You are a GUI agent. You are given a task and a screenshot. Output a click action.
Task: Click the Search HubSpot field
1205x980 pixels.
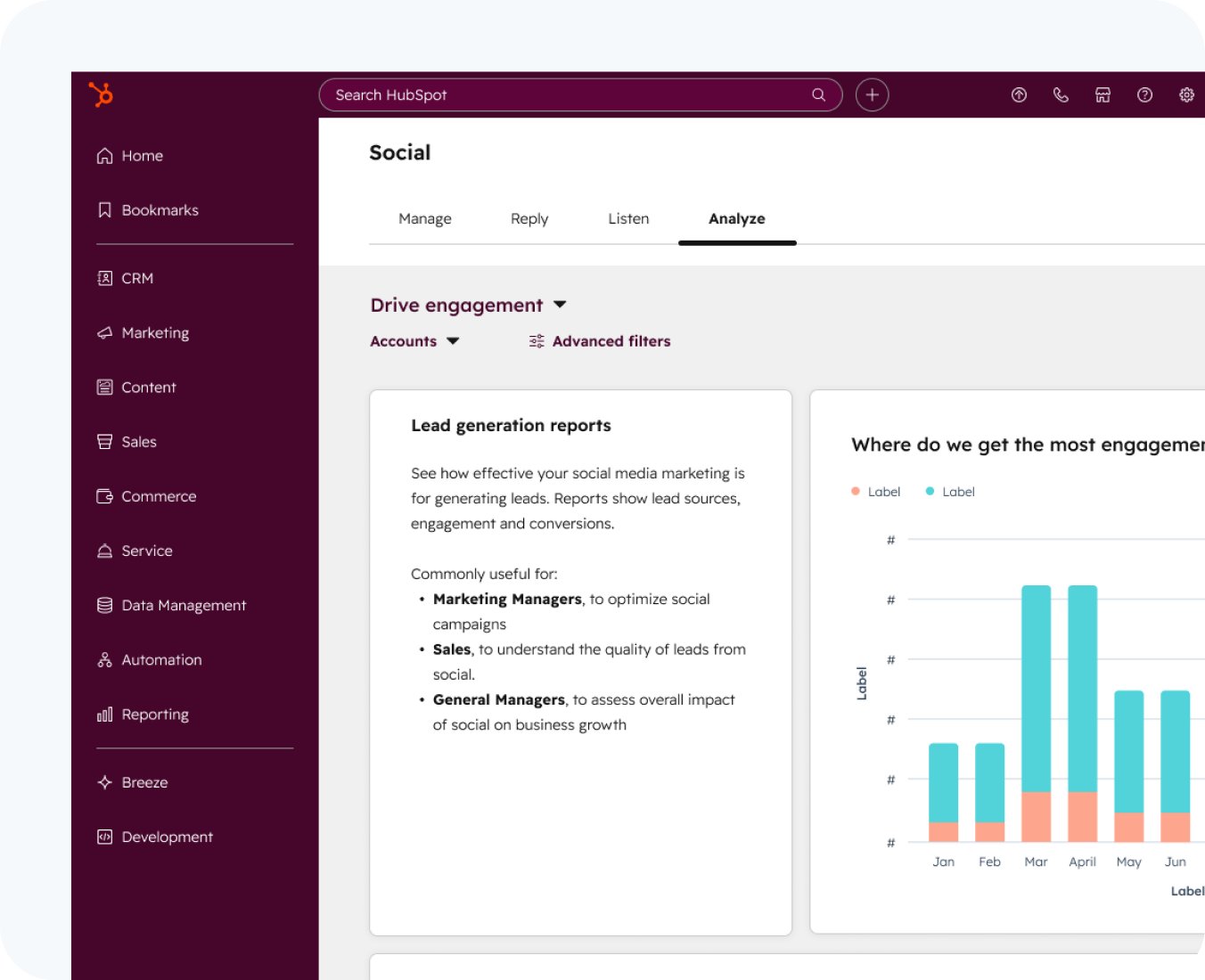click(x=580, y=94)
